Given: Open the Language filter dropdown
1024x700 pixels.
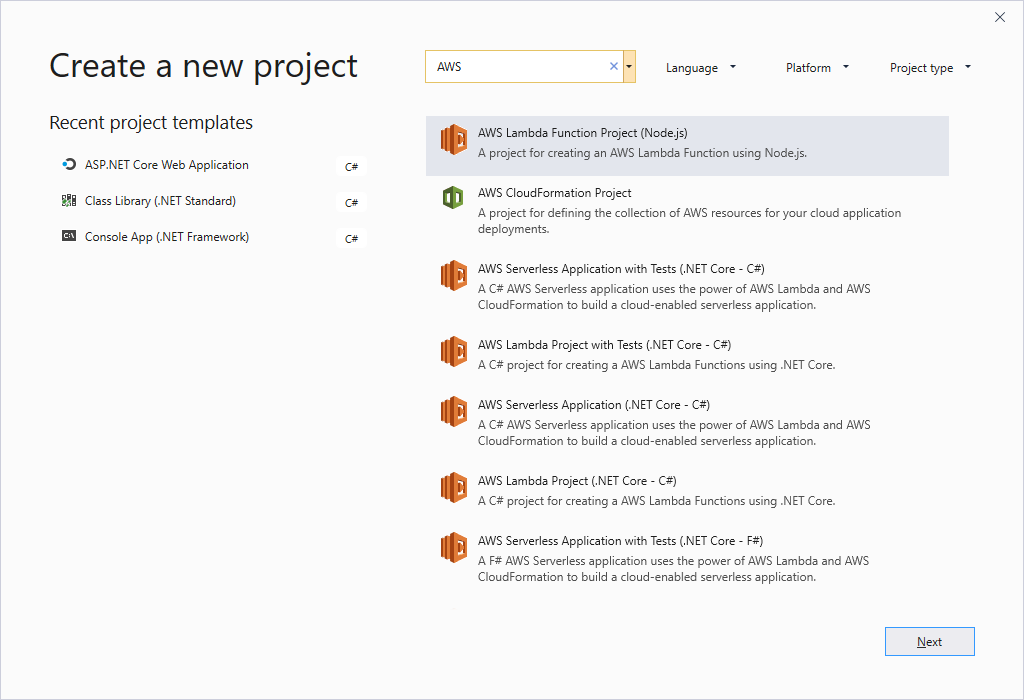Looking at the screenshot, I should pyautogui.click(x=701, y=68).
